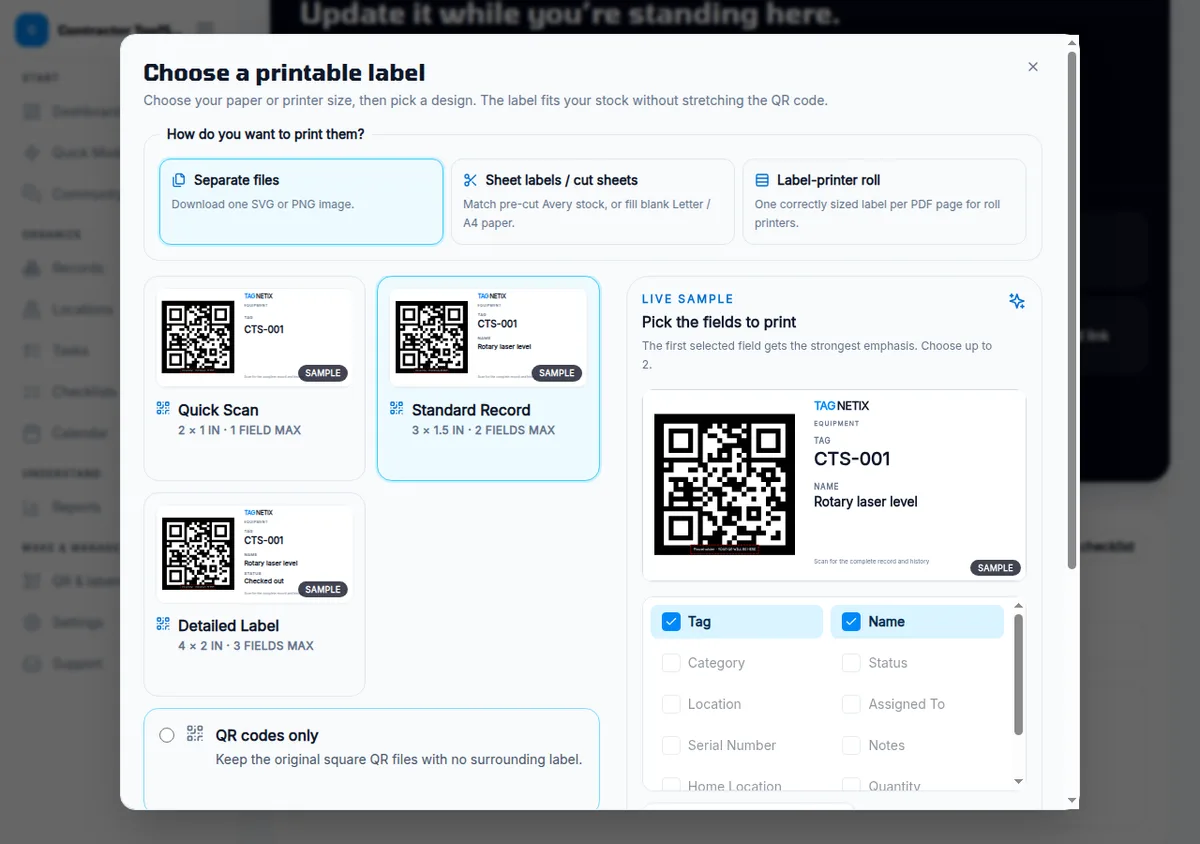Viewport: 1200px width, 844px height.
Task: Click the scissors icon for sheet labels
Action: pyautogui.click(x=470, y=180)
